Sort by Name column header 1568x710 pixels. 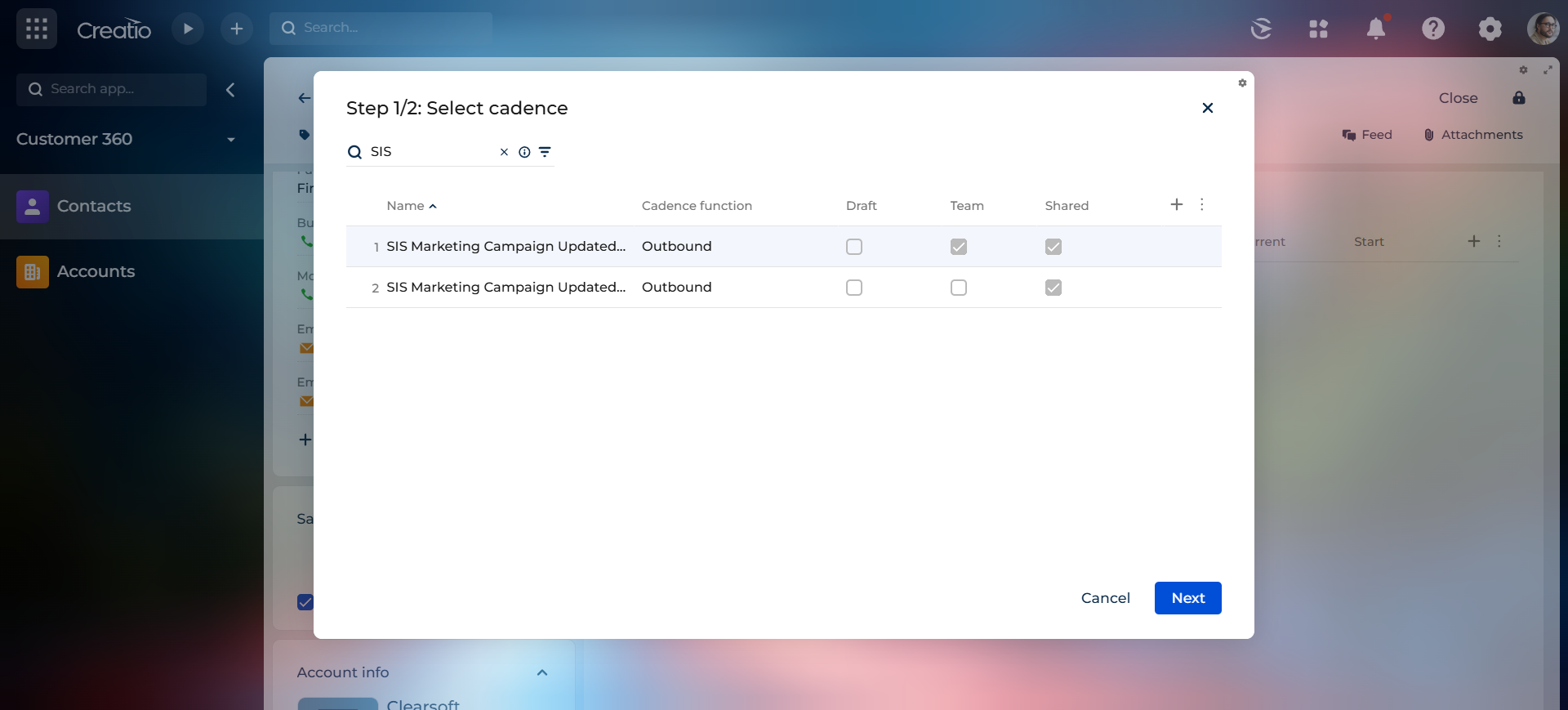click(412, 206)
